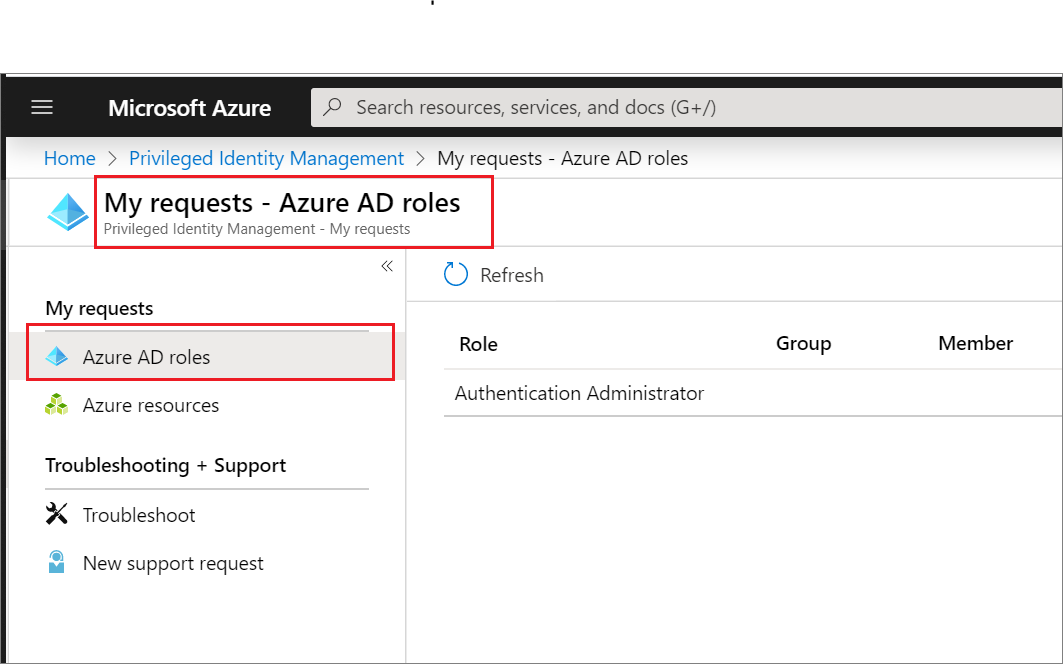The width and height of the screenshot is (1063, 664).
Task: Click the My requests section heading
Action: pos(99,309)
